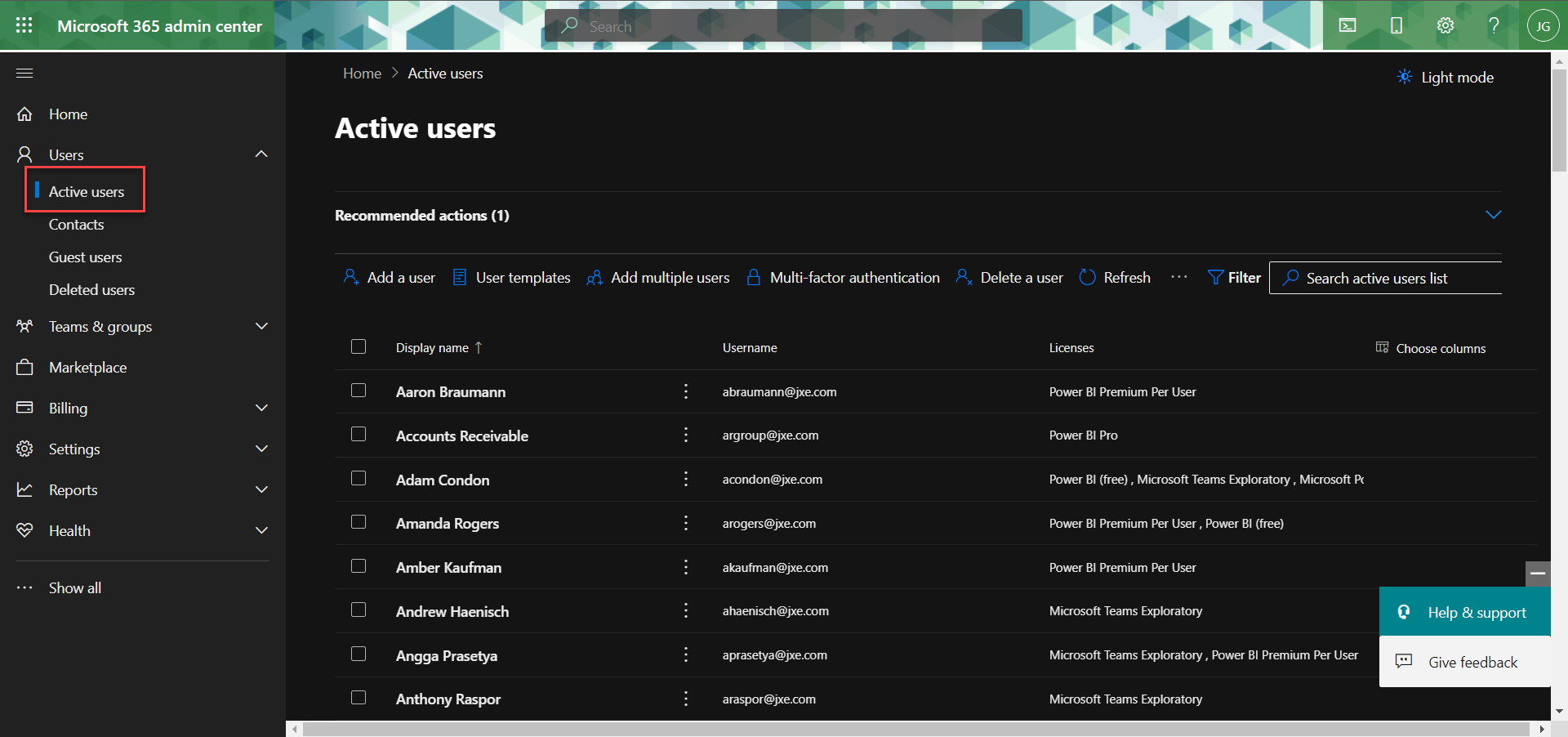Screen dimensions: 1568x737
Task: Click the Marketplace bag icon
Action: point(24,367)
